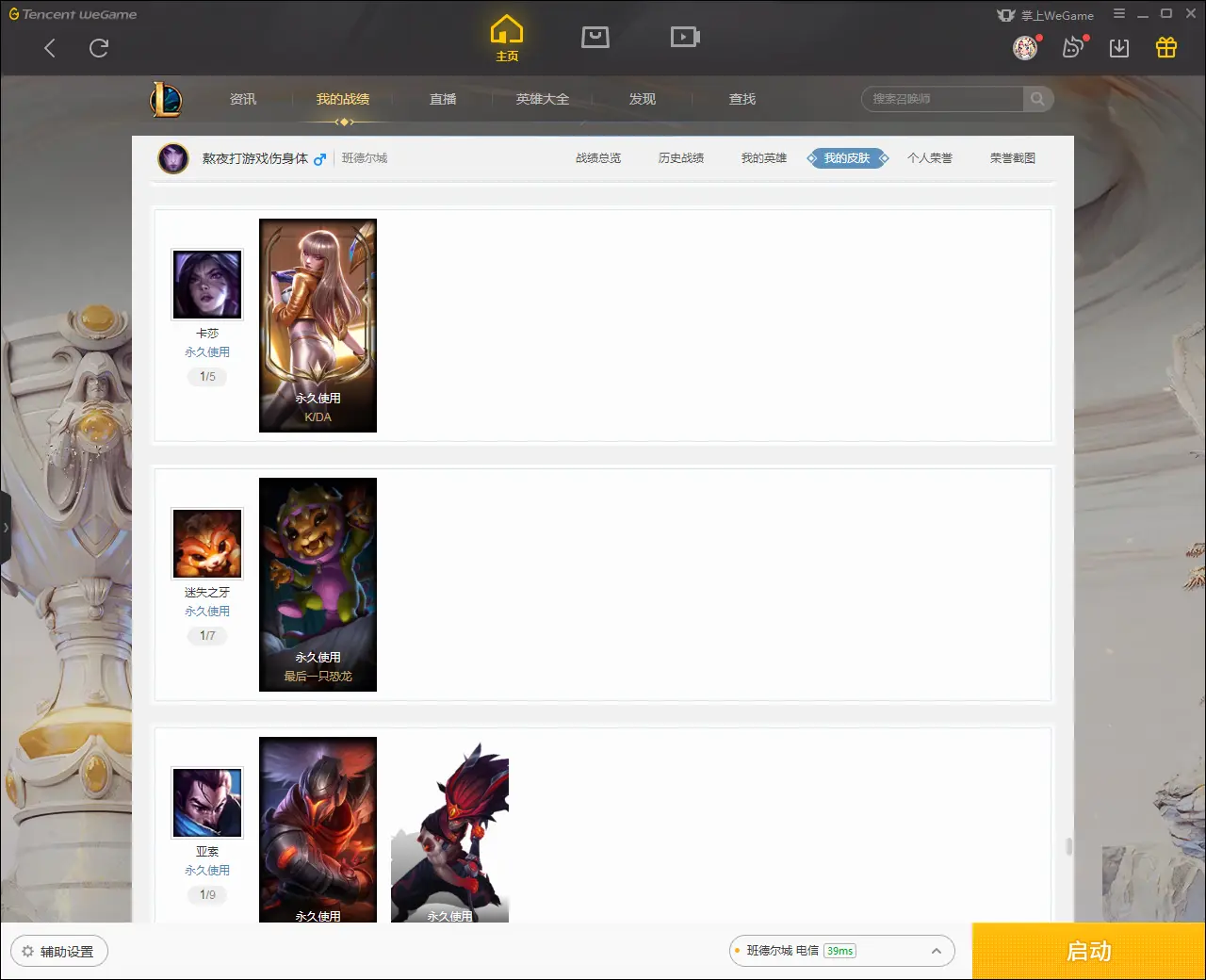Image resolution: width=1206 pixels, height=980 pixels.
Task: Switch to 我的英雄 sub-tab
Action: point(764,158)
